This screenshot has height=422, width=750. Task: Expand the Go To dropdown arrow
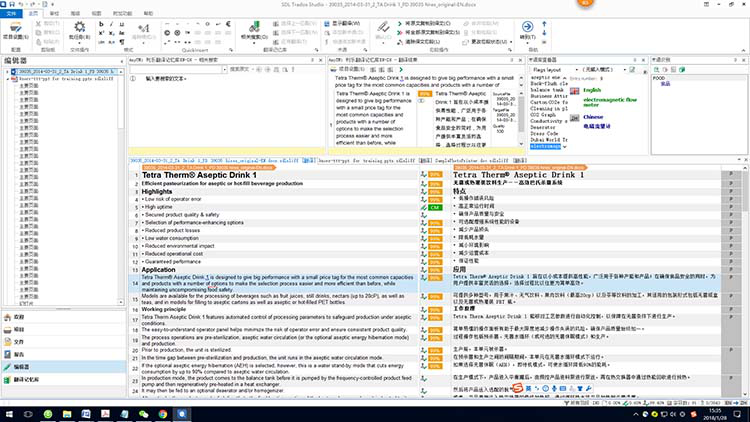pyautogui.click(x=528, y=43)
